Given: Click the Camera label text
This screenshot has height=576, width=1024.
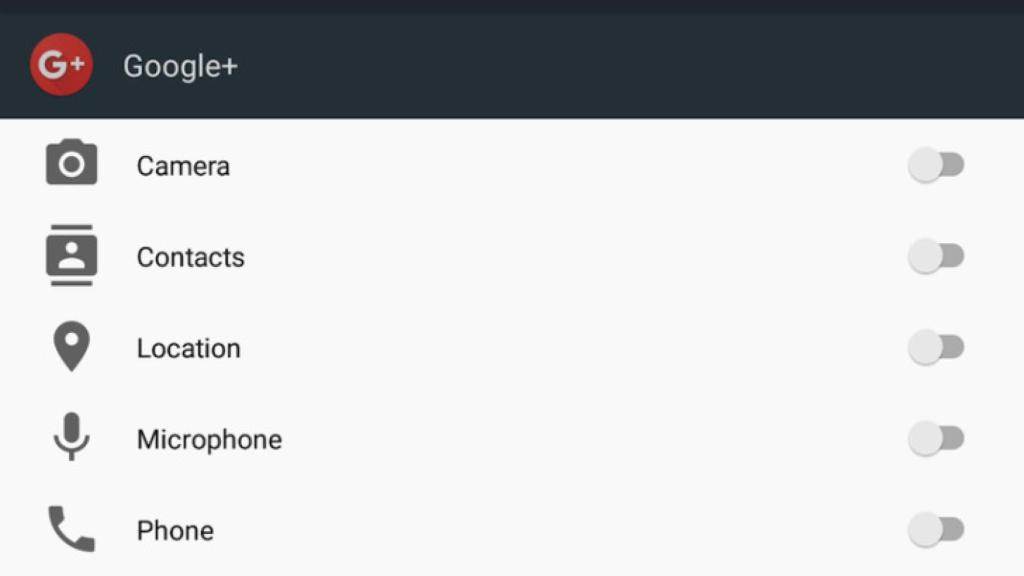Looking at the screenshot, I should [x=183, y=166].
